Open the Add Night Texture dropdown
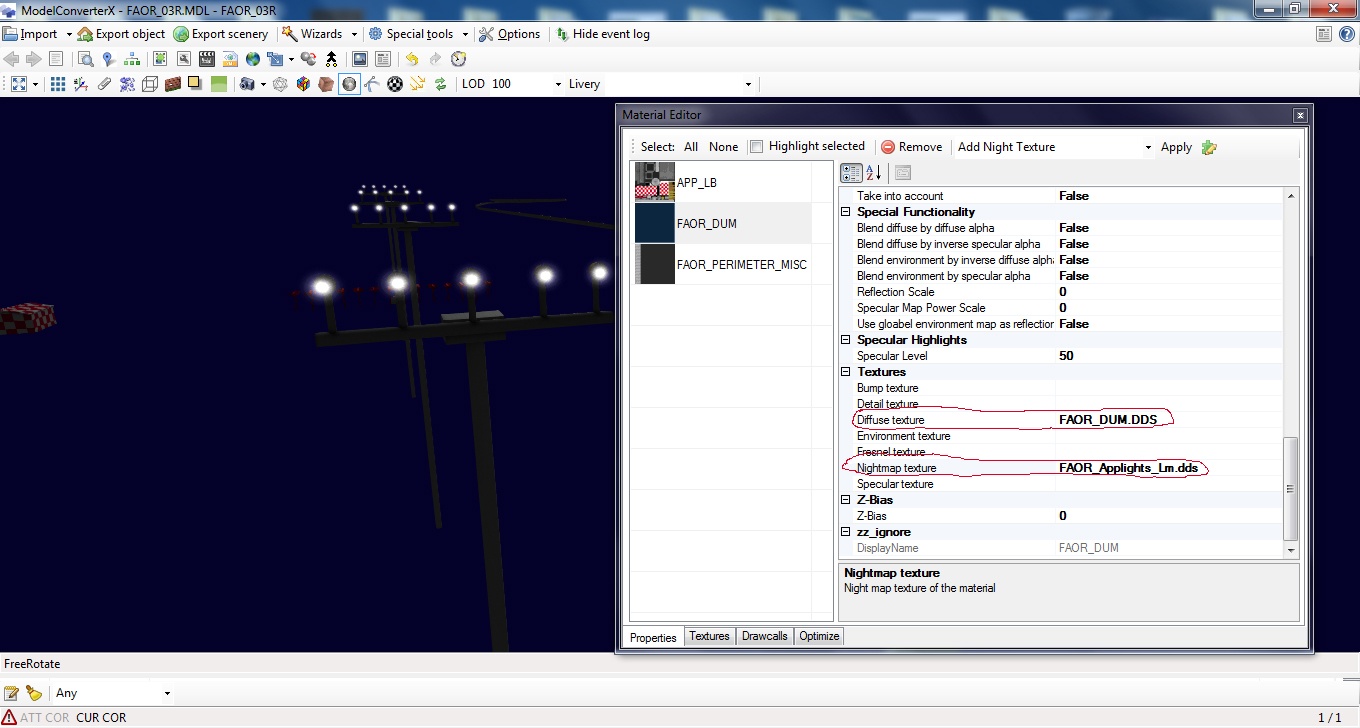Image resolution: width=1360 pixels, height=728 pixels. coord(1148,147)
